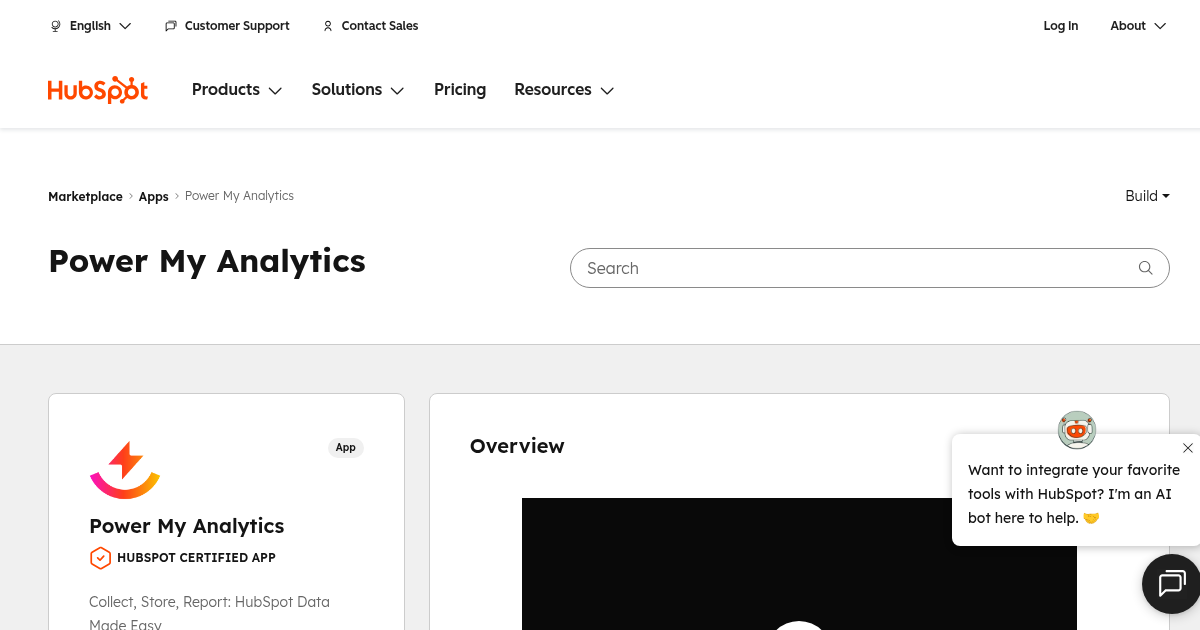
Task: Click the Power My Analytics app logo
Action: click(x=125, y=470)
